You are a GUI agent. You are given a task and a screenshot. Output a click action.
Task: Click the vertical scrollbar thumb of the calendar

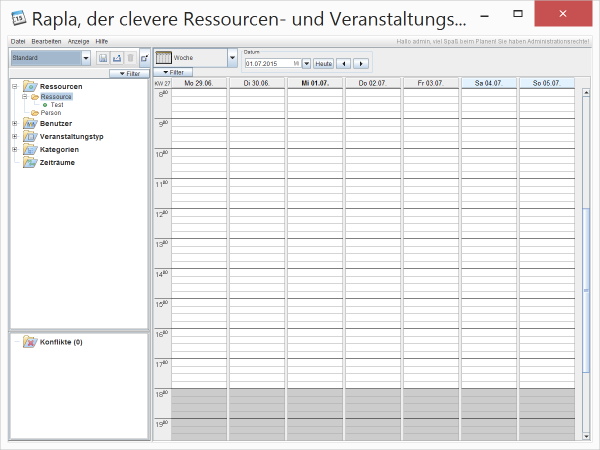coord(586,291)
